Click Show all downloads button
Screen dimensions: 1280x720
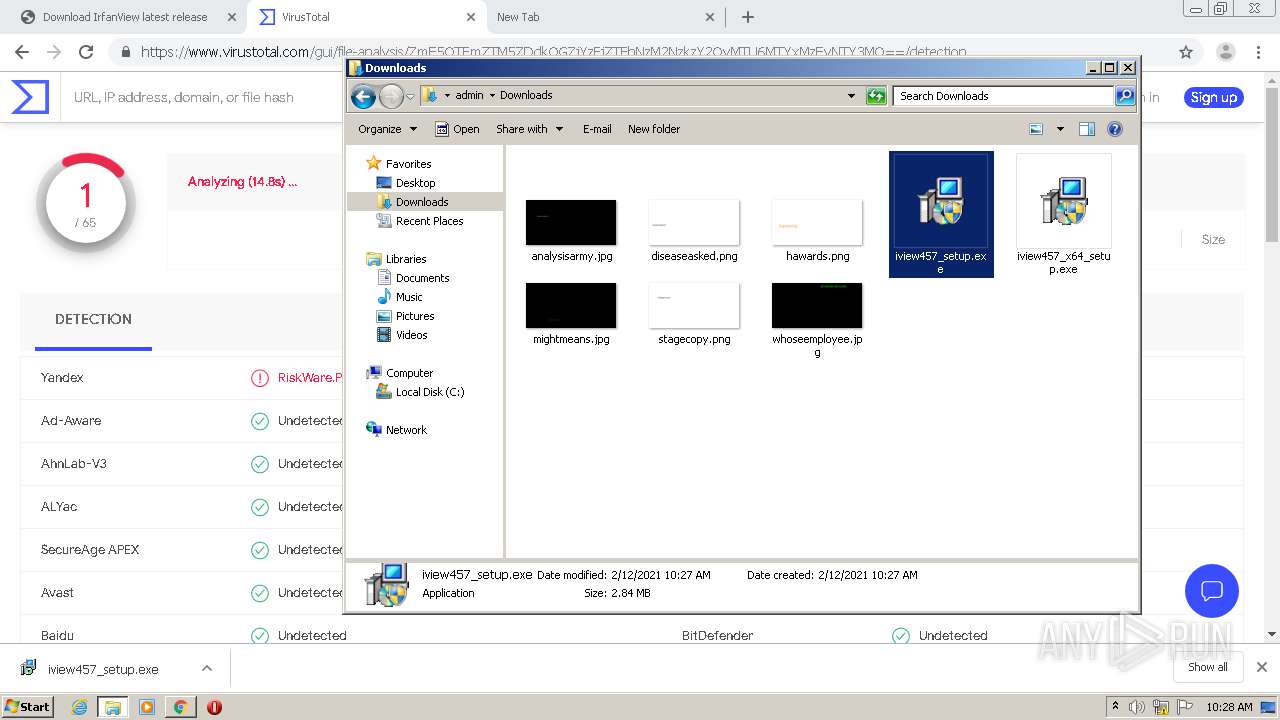[x=1208, y=667]
